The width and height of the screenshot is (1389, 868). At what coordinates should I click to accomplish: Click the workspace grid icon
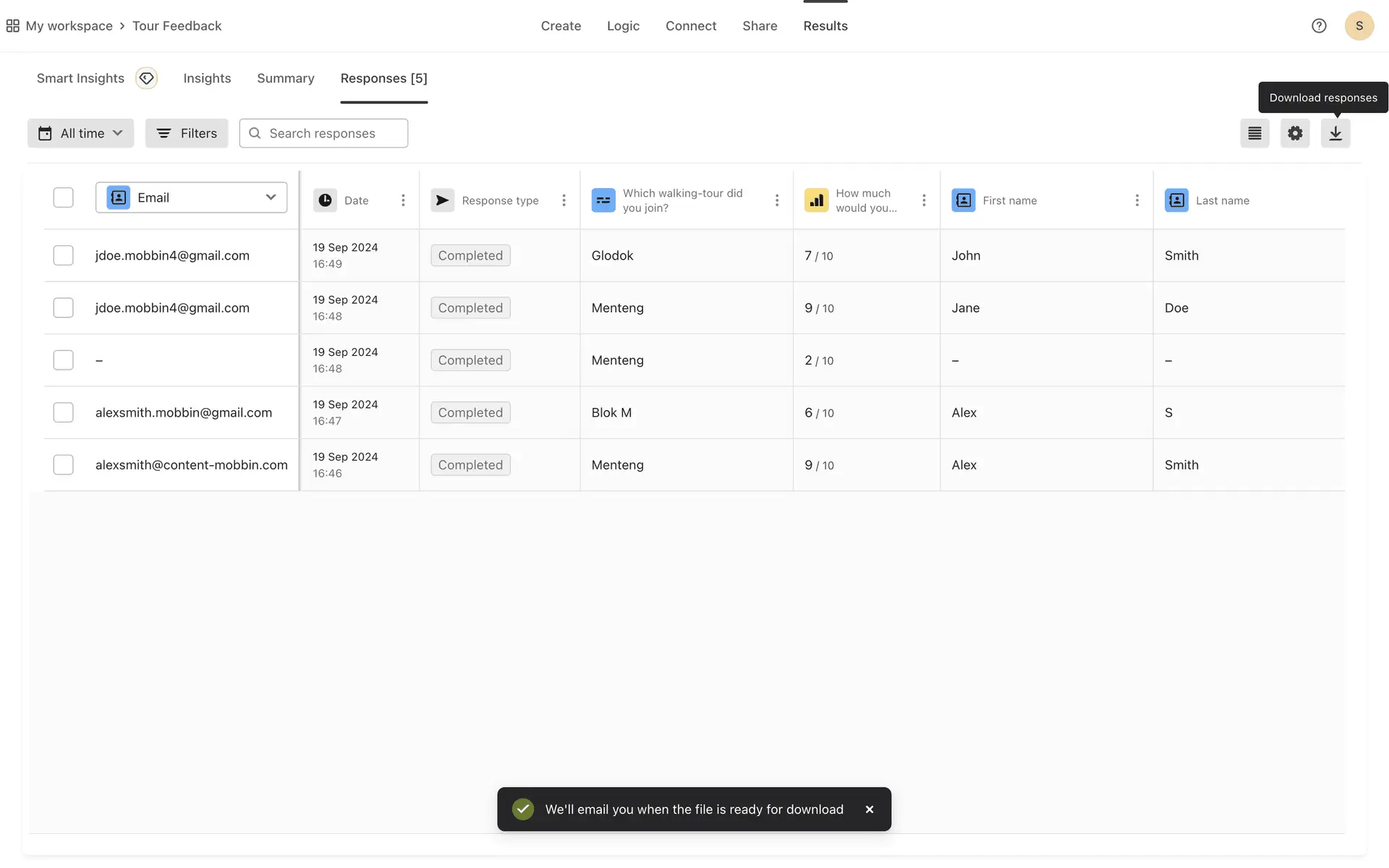click(x=12, y=26)
